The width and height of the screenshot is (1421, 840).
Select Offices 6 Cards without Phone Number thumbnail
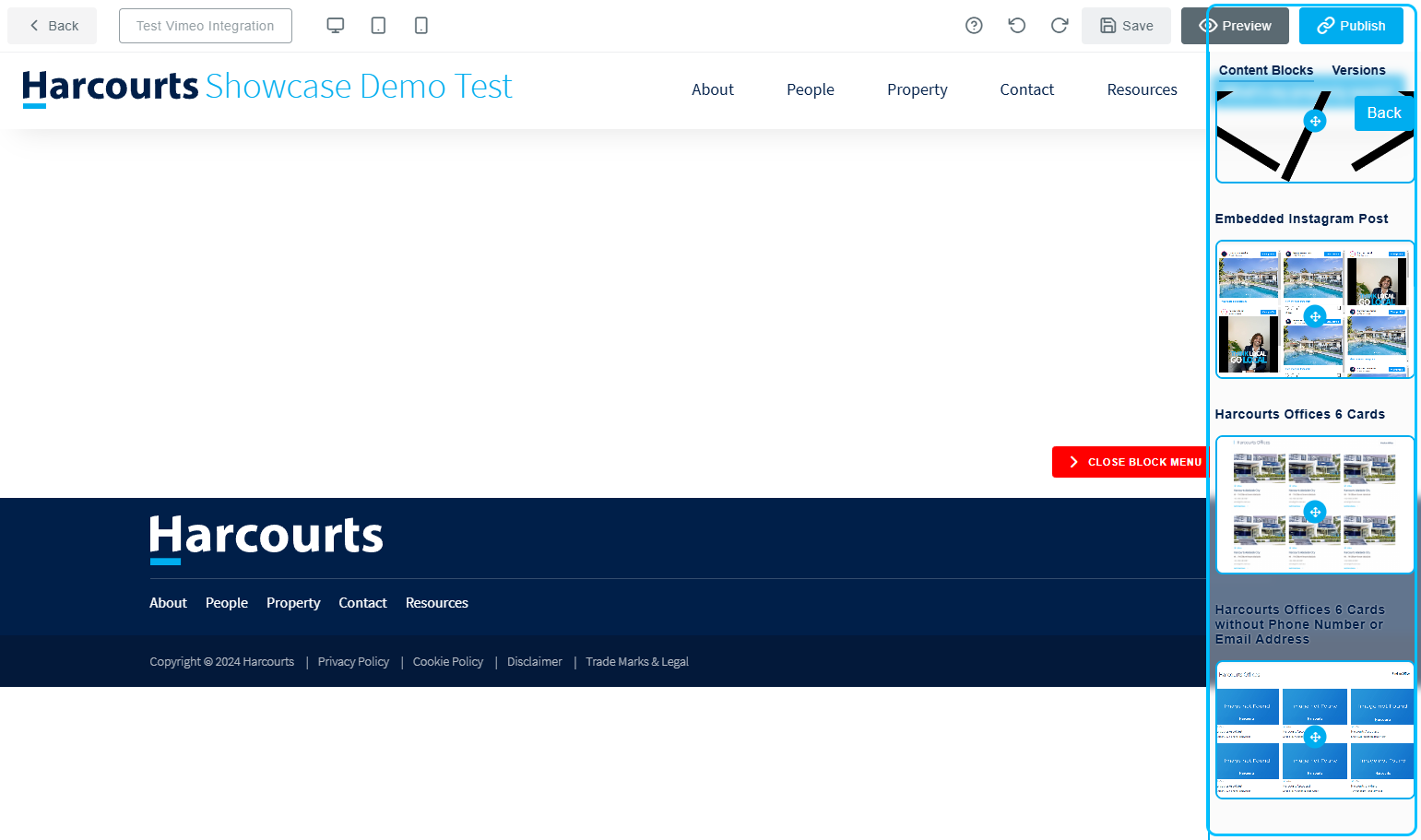click(x=1315, y=730)
